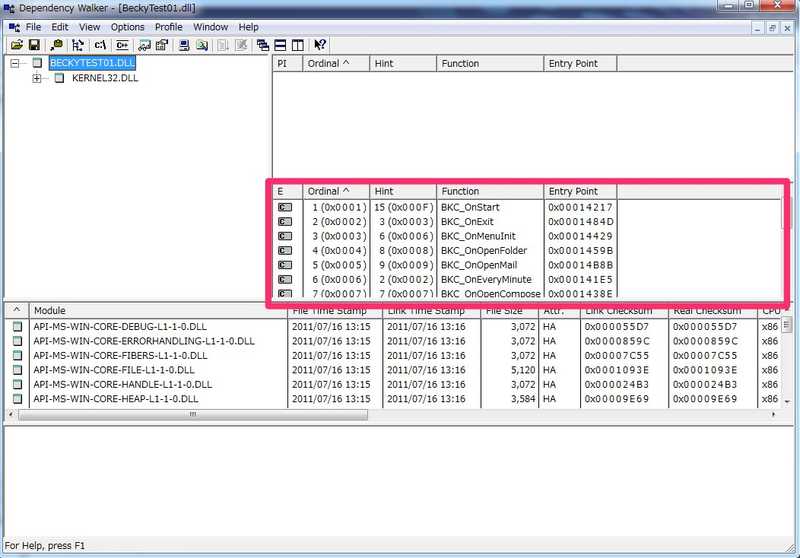This screenshot has width=800, height=558.
Task: Click the Tile Horizontally toolbar icon
Action: click(x=280, y=45)
